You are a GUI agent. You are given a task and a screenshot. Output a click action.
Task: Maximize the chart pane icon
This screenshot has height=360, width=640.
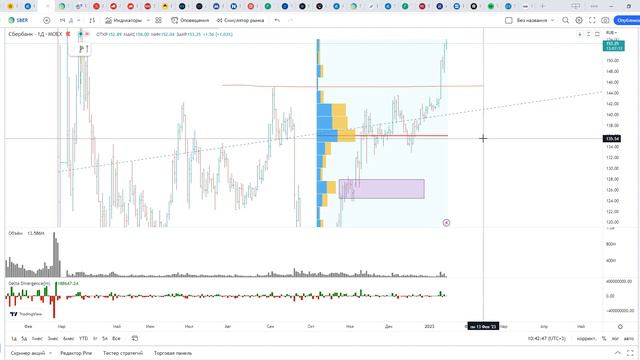point(597,34)
